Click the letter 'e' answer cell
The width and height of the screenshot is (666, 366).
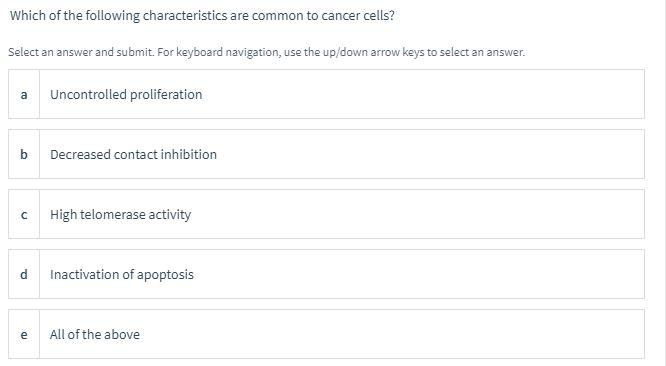pos(24,334)
